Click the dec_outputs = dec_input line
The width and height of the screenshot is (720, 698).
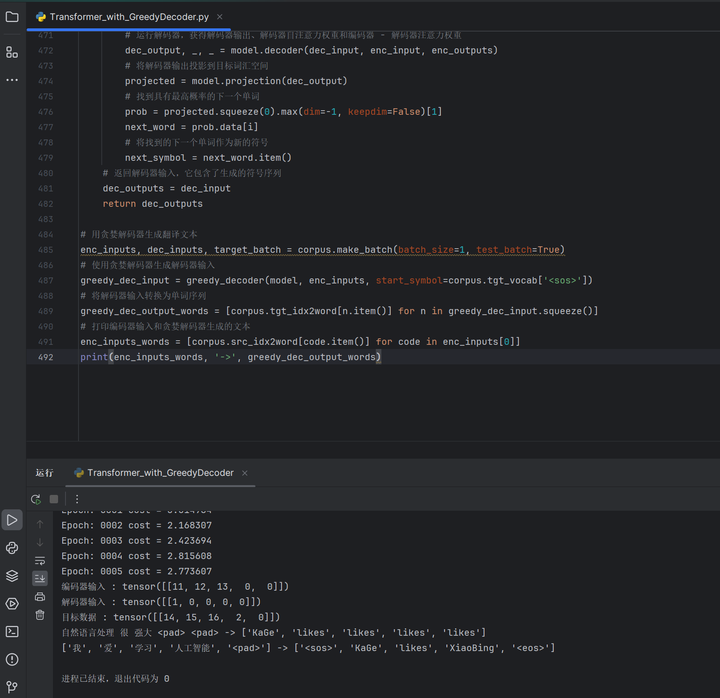click(x=167, y=188)
